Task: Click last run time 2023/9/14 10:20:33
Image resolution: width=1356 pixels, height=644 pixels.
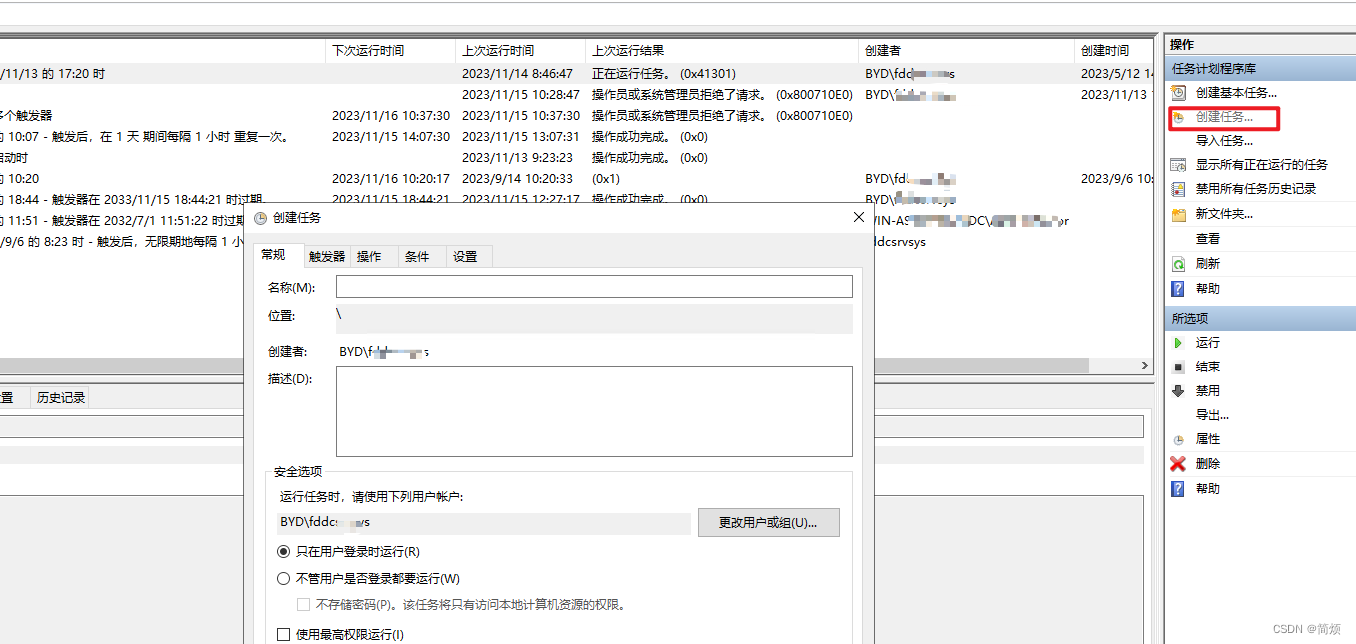Action: click(517, 179)
